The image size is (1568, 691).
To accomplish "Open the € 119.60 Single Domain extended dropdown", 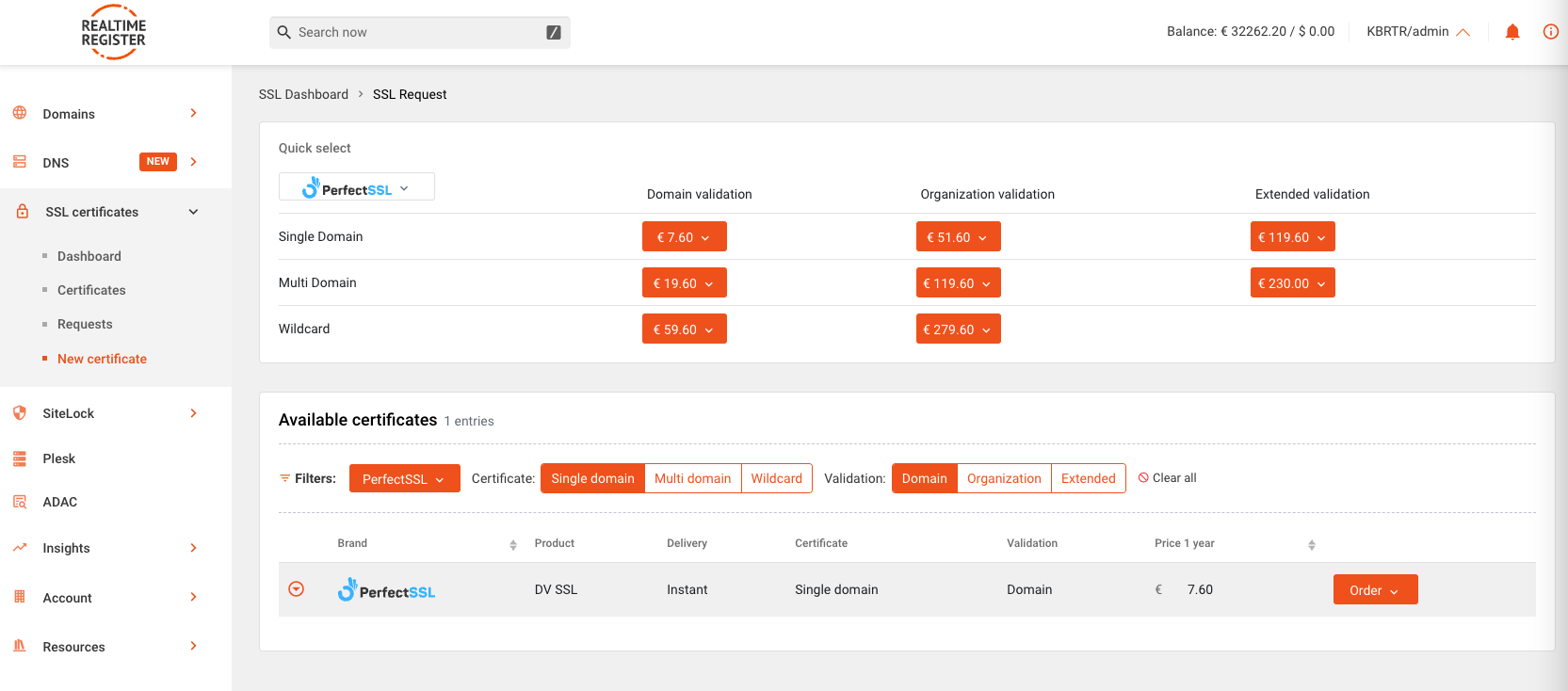I will coord(1292,236).
